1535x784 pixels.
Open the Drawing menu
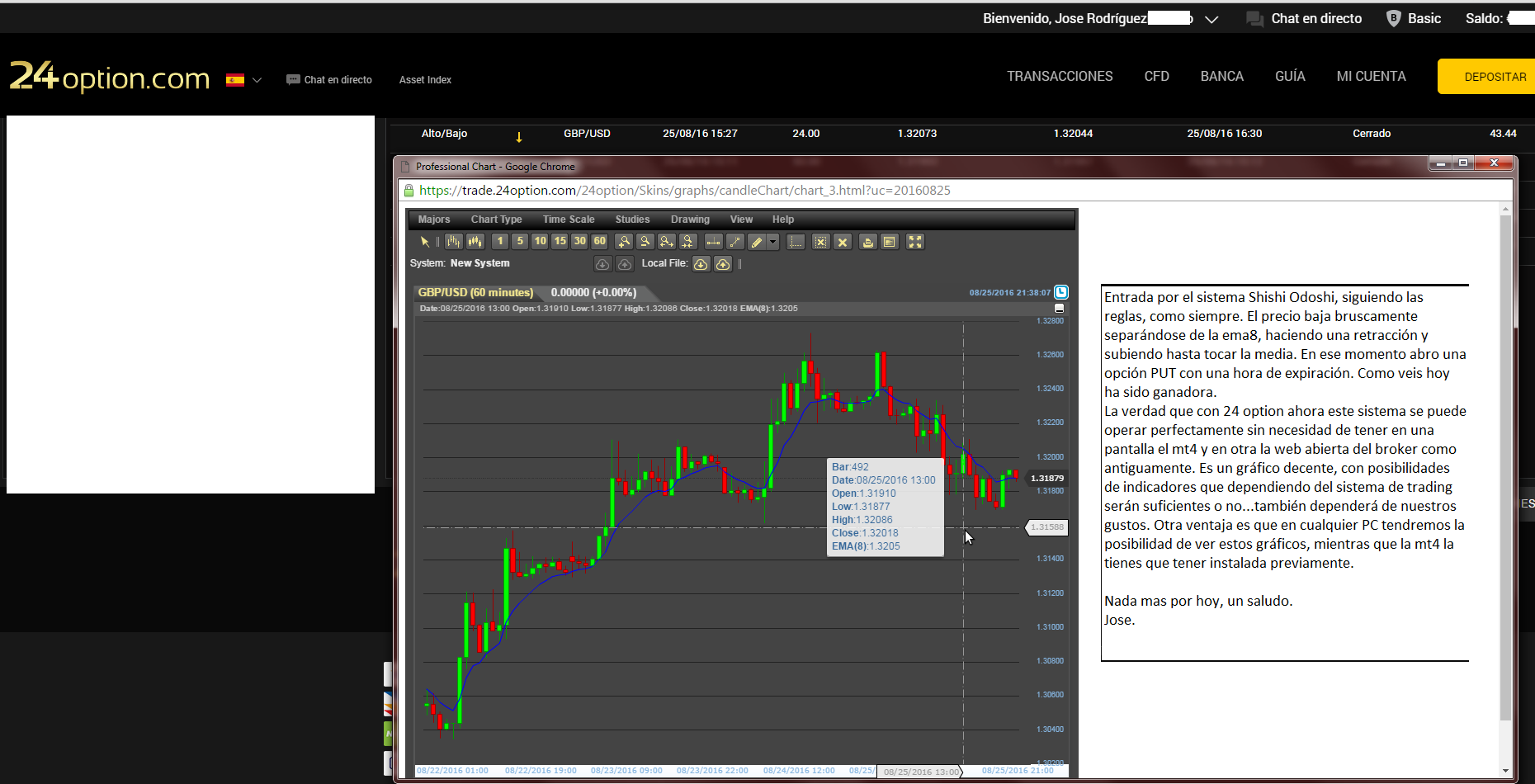[690, 220]
